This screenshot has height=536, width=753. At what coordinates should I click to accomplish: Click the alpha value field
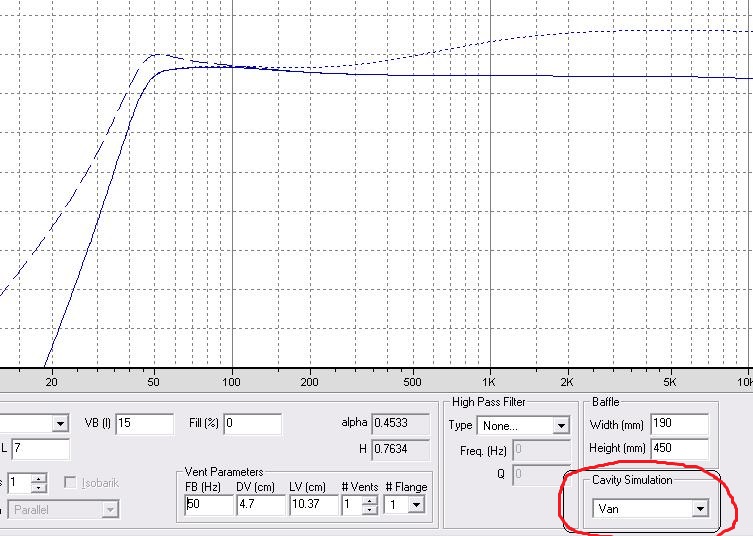(401, 424)
